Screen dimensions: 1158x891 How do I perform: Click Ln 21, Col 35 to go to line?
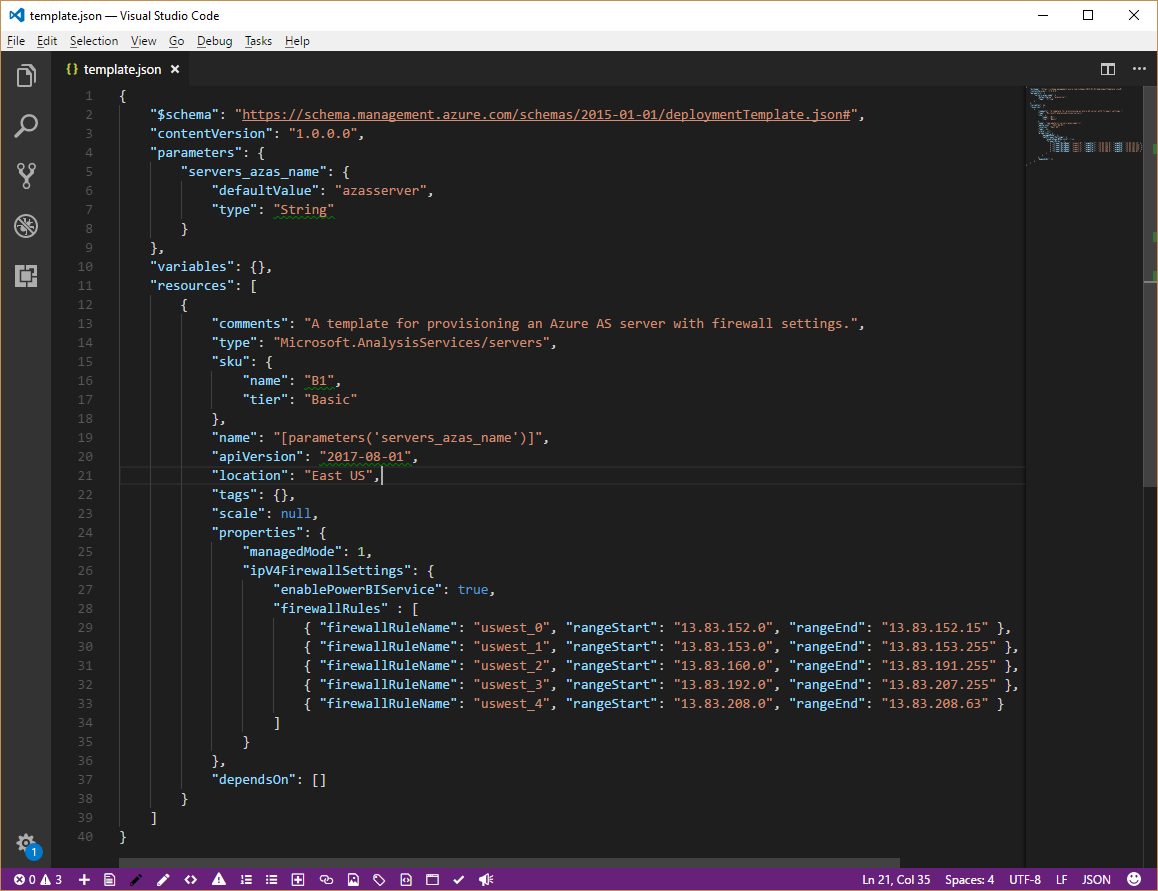pyautogui.click(x=895, y=879)
